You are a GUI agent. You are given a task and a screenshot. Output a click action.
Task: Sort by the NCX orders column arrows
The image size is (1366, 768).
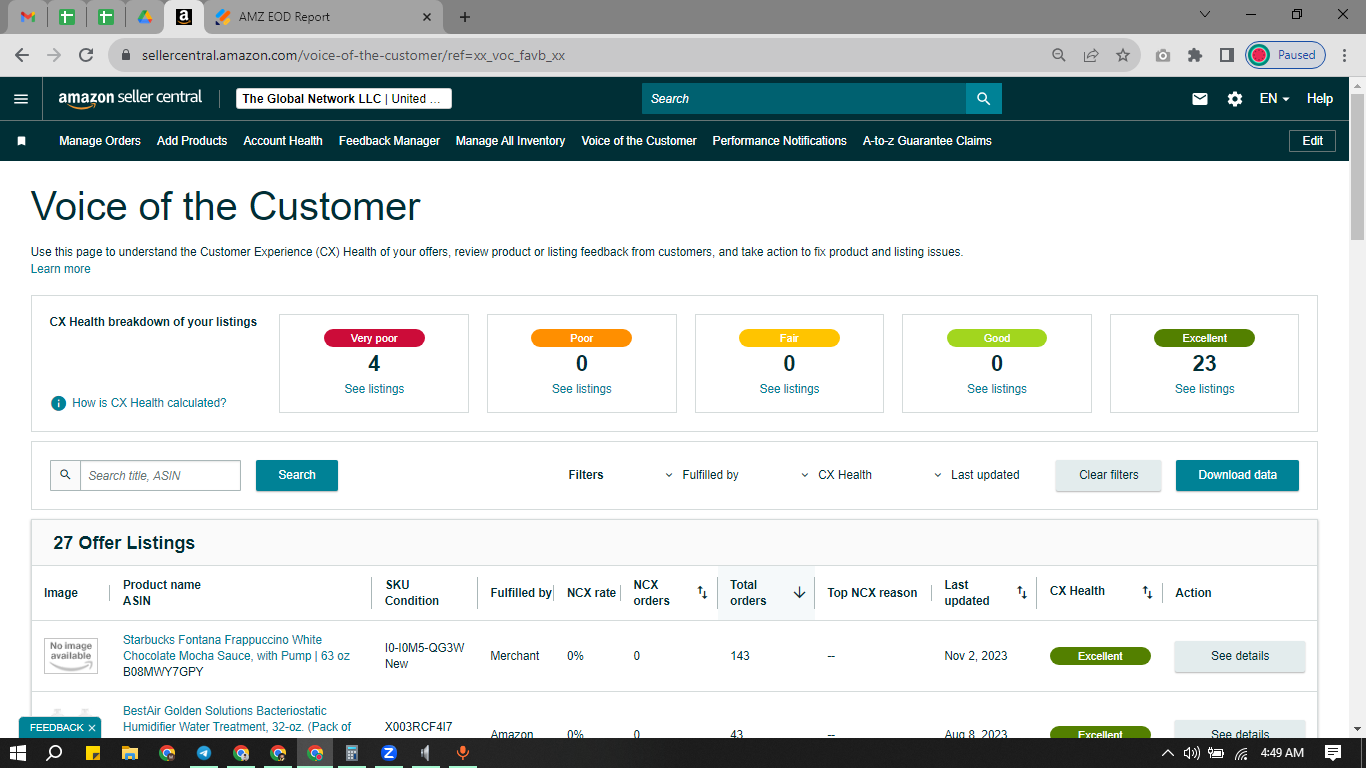click(x=702, y=593)
